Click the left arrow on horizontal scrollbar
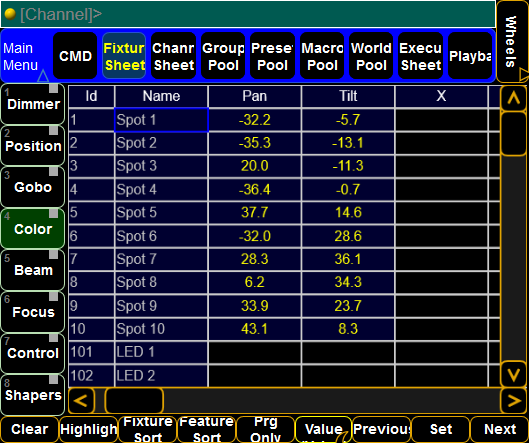Screen dimensions: 529x443 tap(81, 401)
